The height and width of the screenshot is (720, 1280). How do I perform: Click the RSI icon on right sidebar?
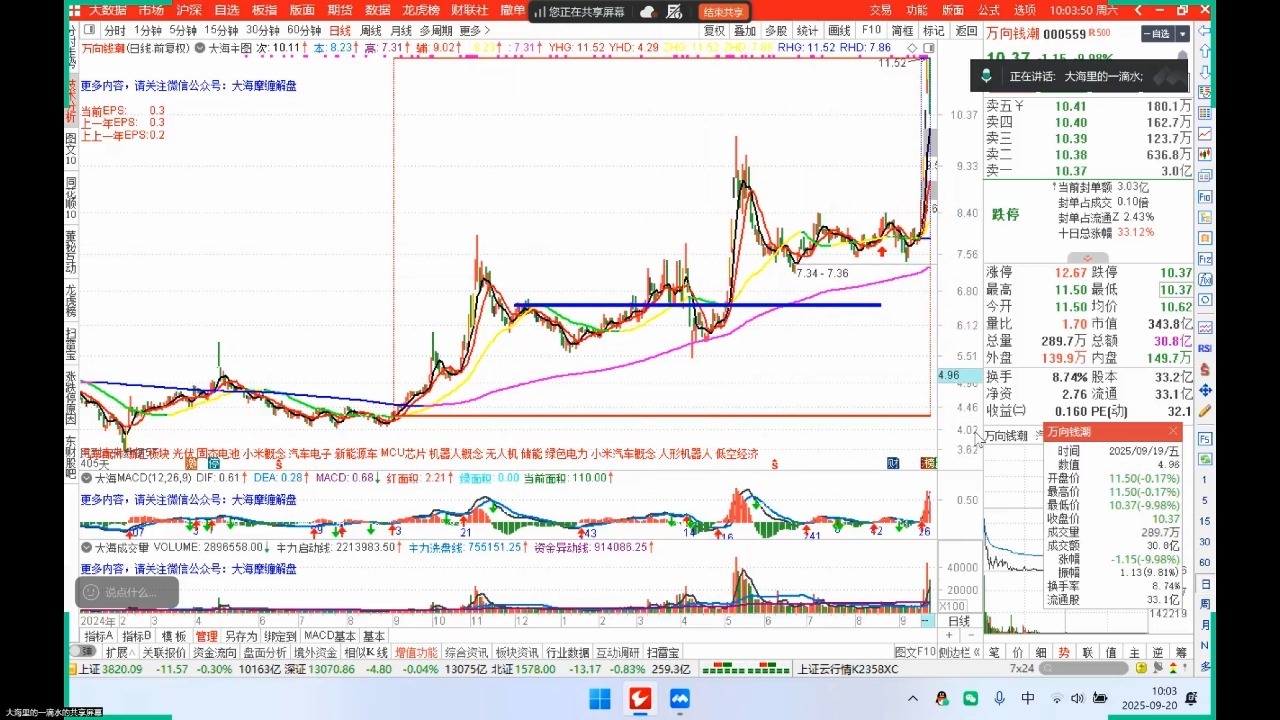tap(1205, 348)
